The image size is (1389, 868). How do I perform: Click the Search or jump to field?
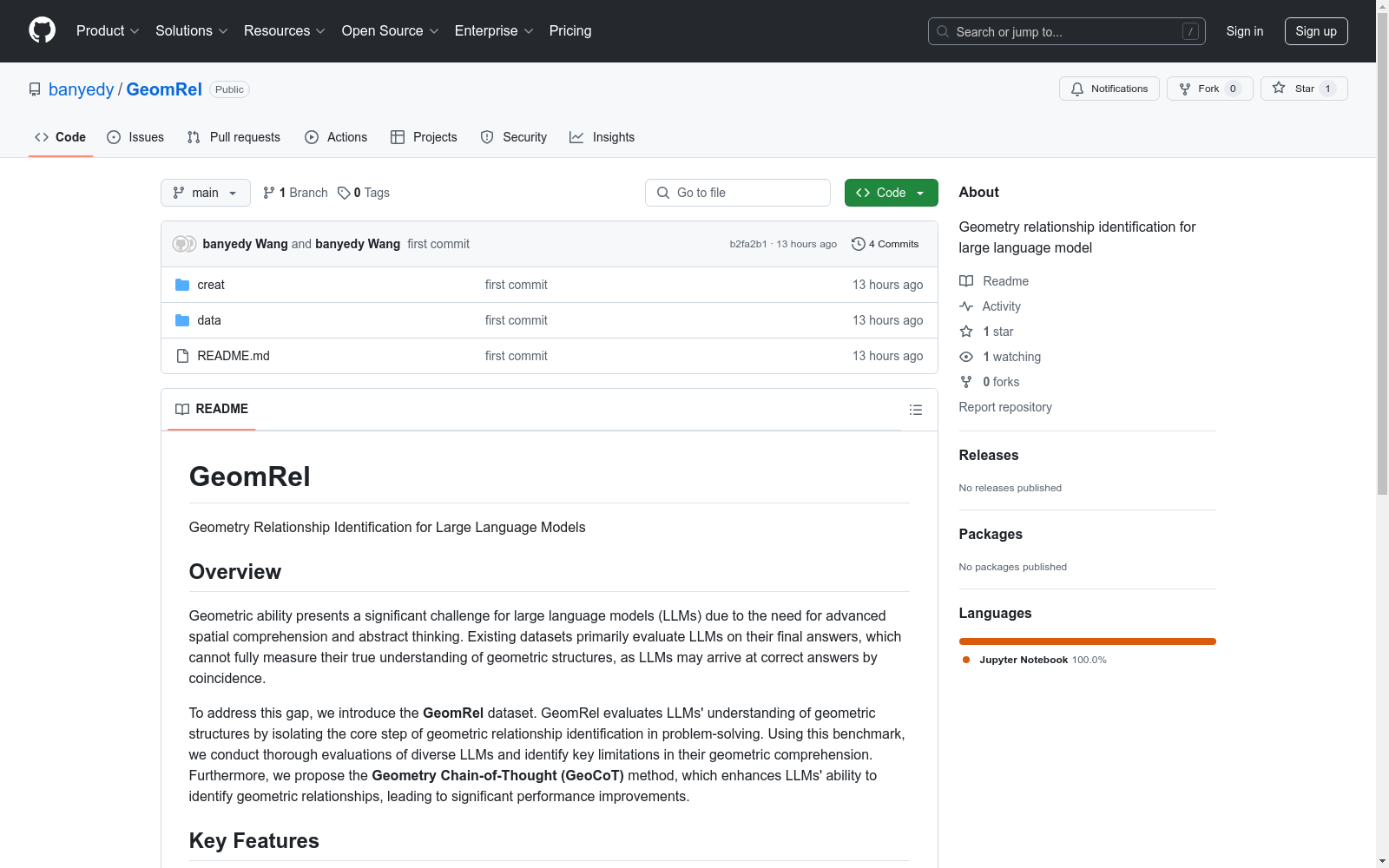click(1067, 31)
